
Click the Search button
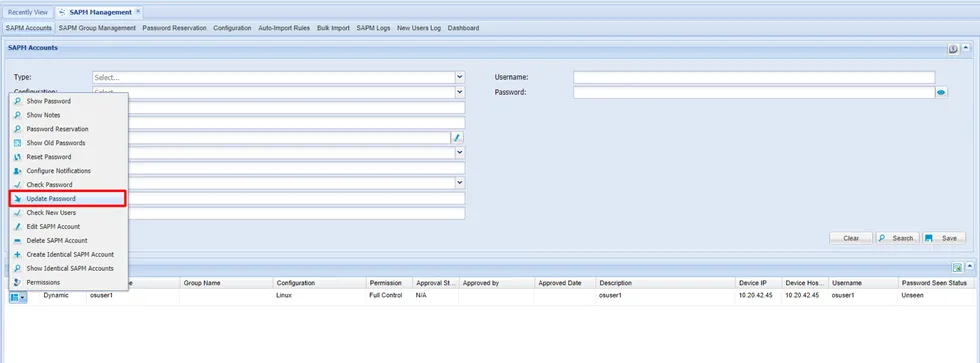point(898,238)
